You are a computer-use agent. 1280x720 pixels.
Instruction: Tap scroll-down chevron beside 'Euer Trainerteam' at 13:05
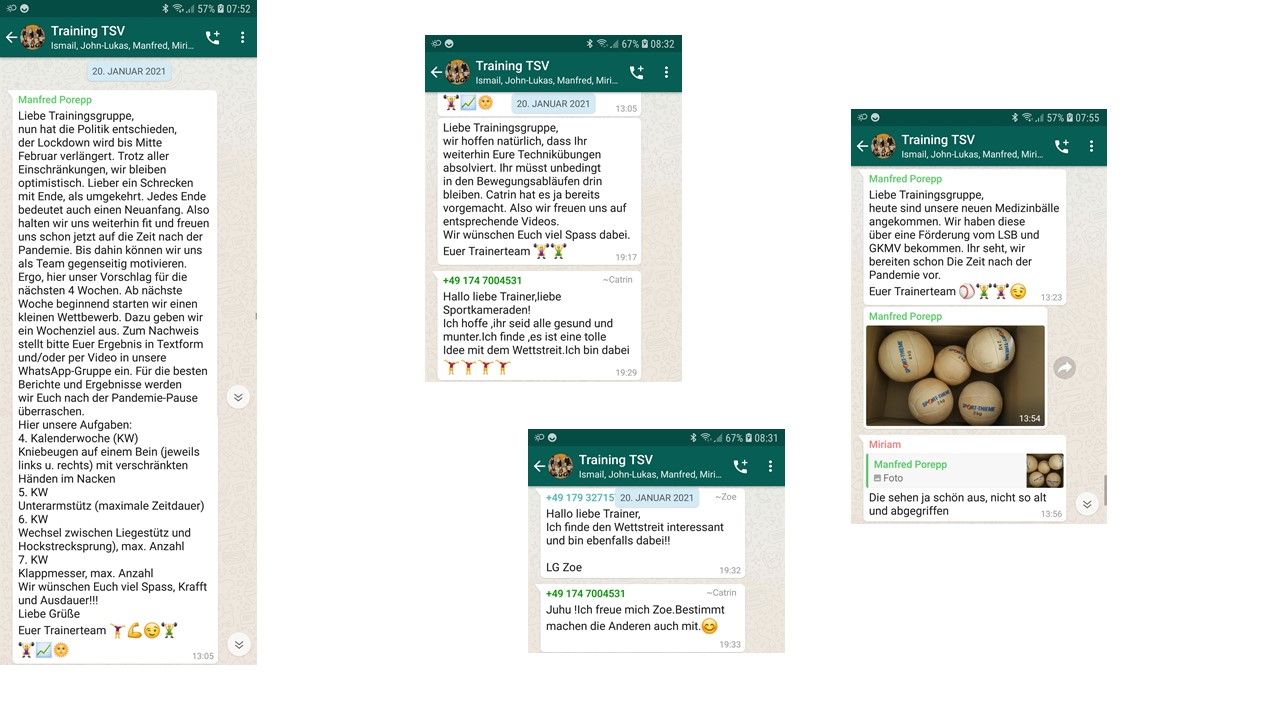238,644
